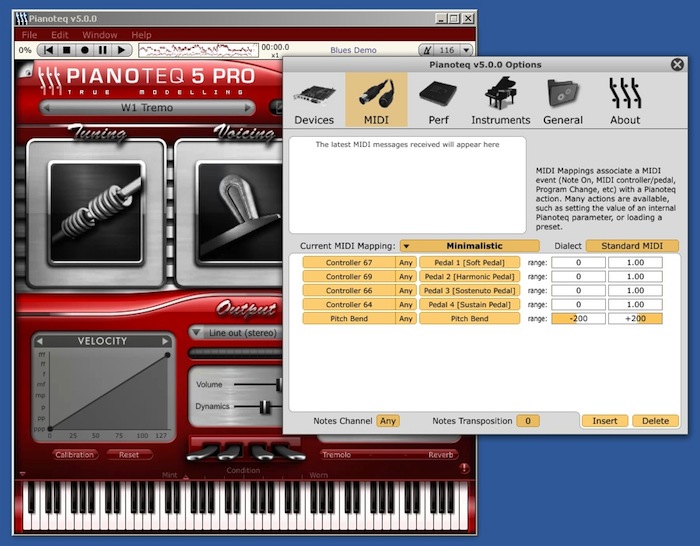Select the Controller 67 event button
Screen dimensions: 700x546
pyautogui.click(x=349, y=263)
